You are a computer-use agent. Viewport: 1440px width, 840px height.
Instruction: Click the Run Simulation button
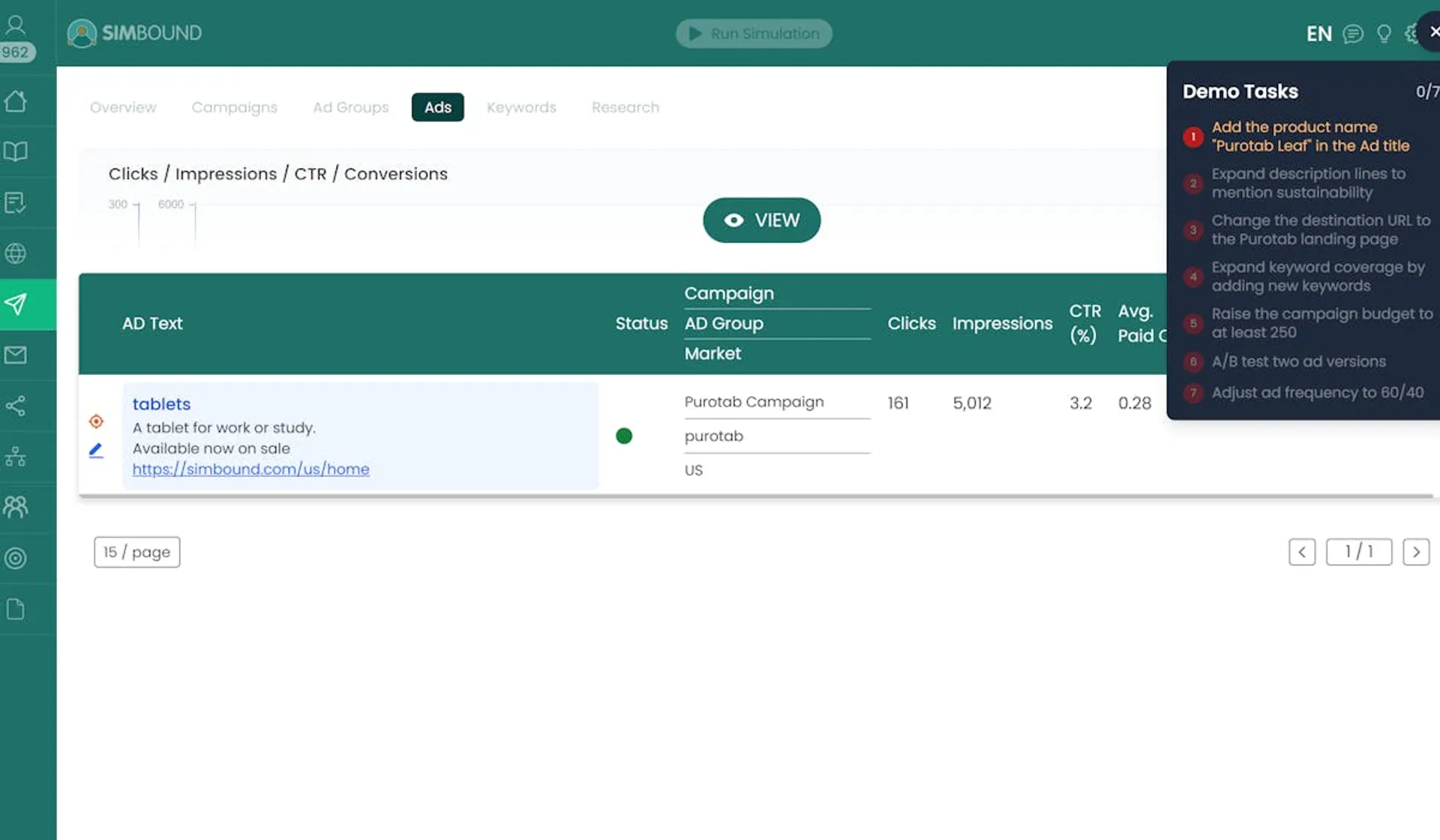click(x=754, y=34)
